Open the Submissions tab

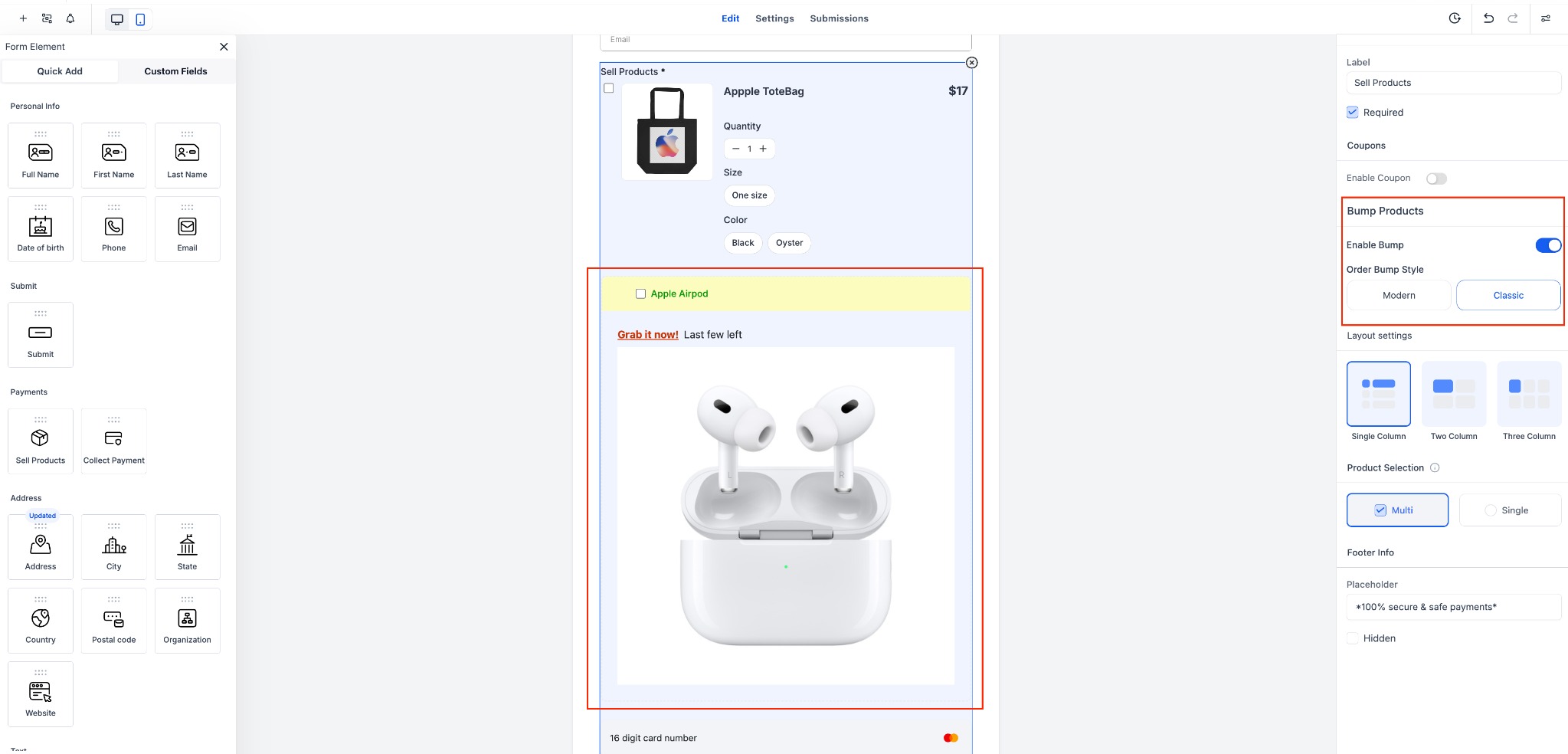(x=839, y=18)
